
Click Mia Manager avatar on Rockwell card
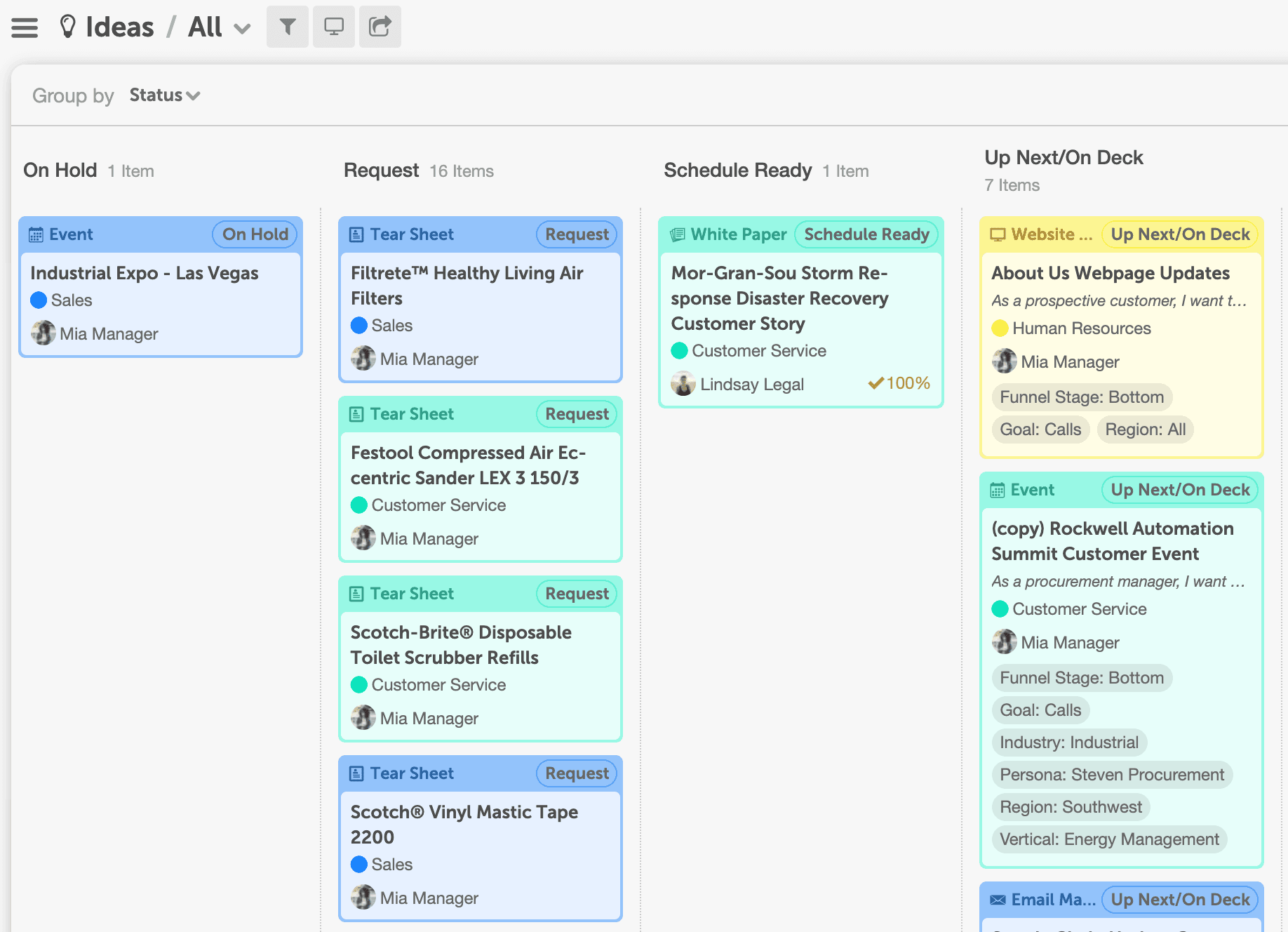1004,641
